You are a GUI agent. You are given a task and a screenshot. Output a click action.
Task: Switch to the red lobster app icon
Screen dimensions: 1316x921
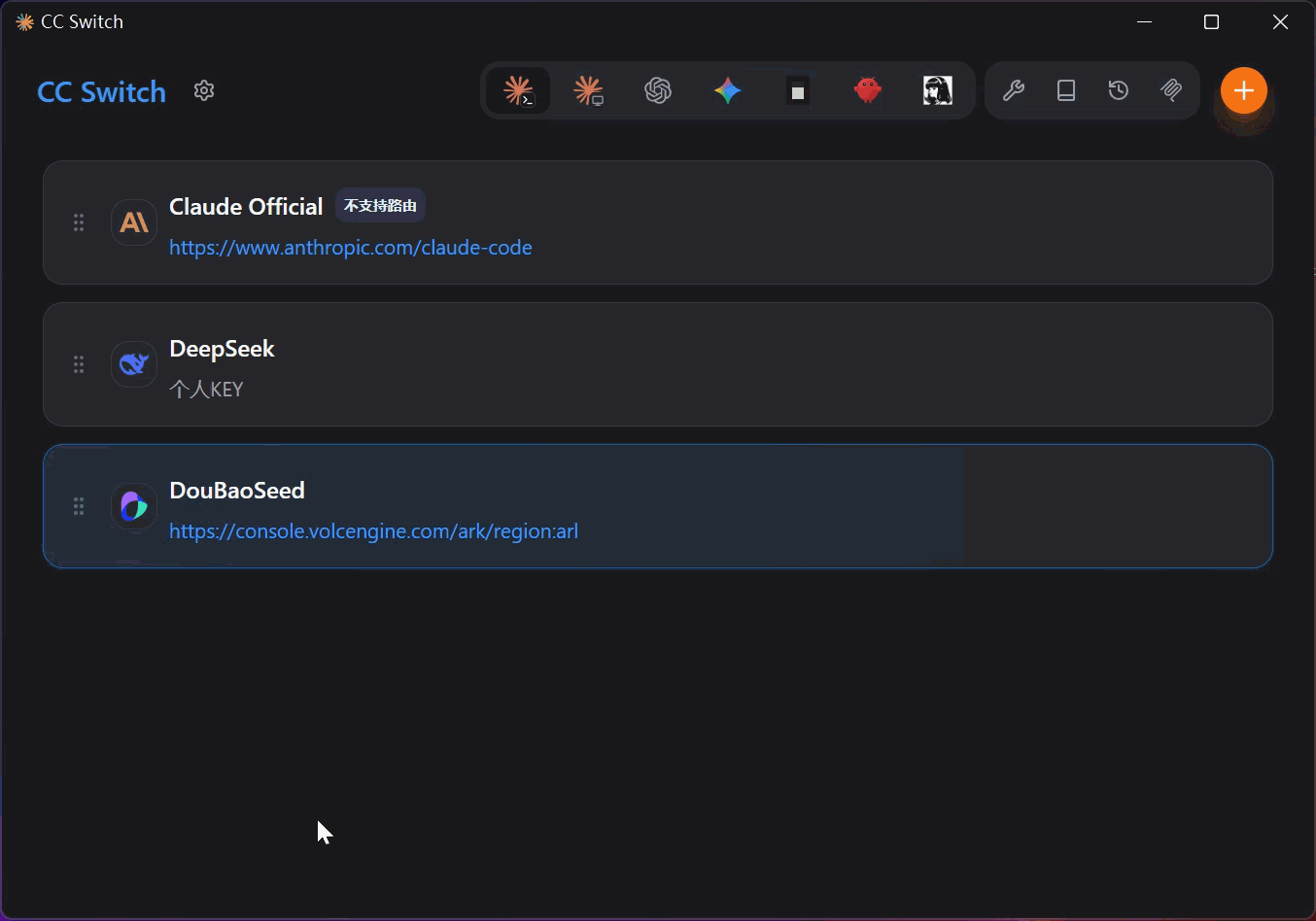868,90
